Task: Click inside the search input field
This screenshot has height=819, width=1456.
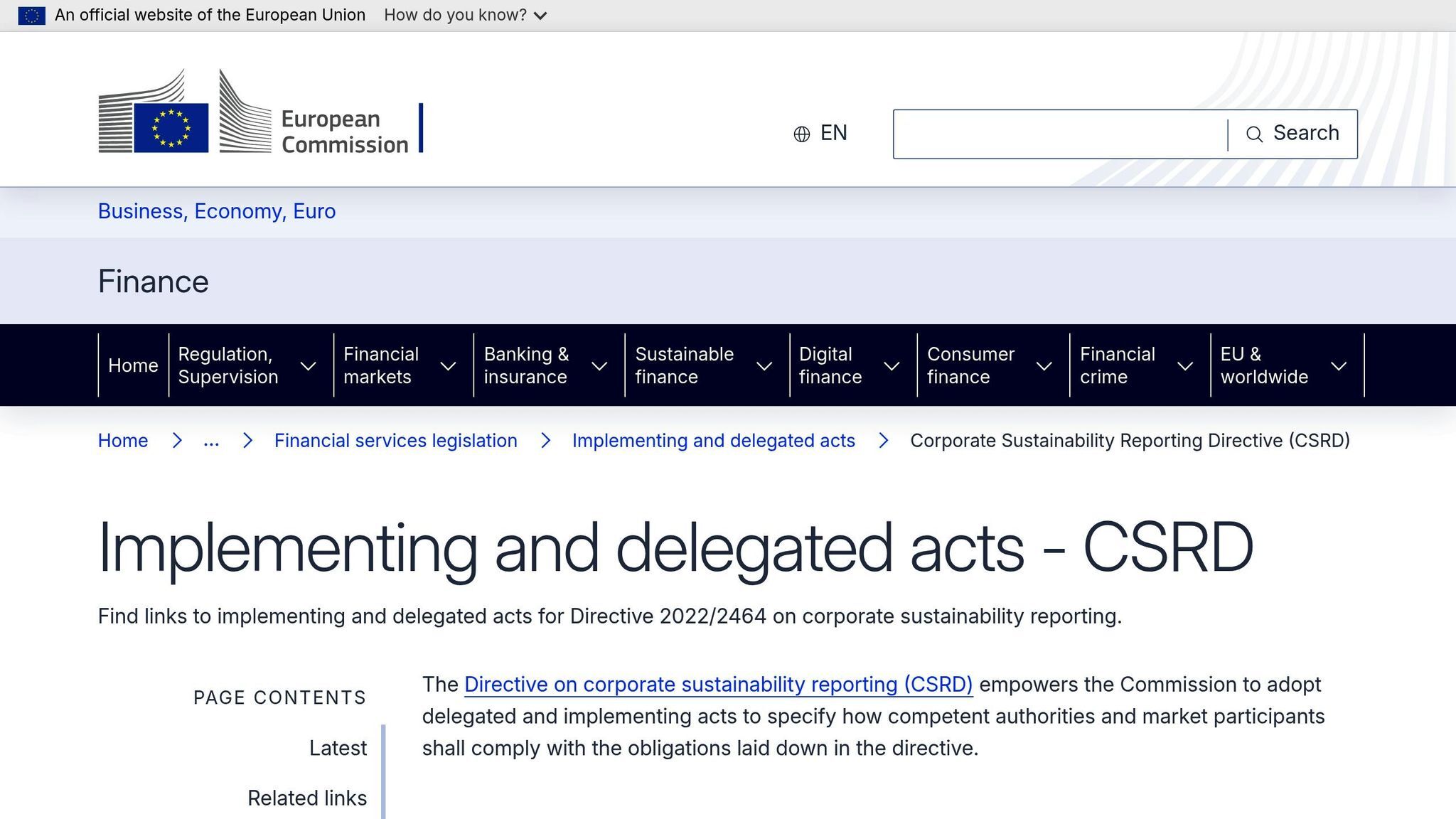Action: point(1052,133)
